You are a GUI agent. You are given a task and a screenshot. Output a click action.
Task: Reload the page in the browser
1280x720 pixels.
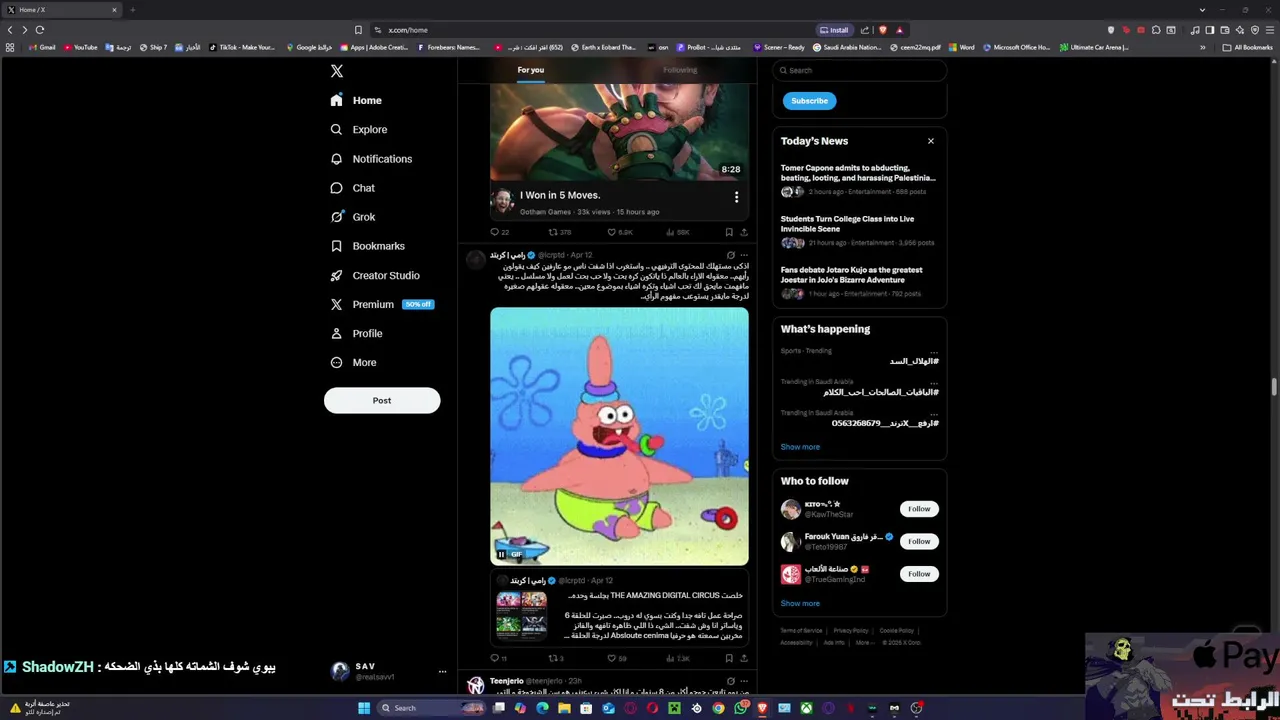point(40,30)
